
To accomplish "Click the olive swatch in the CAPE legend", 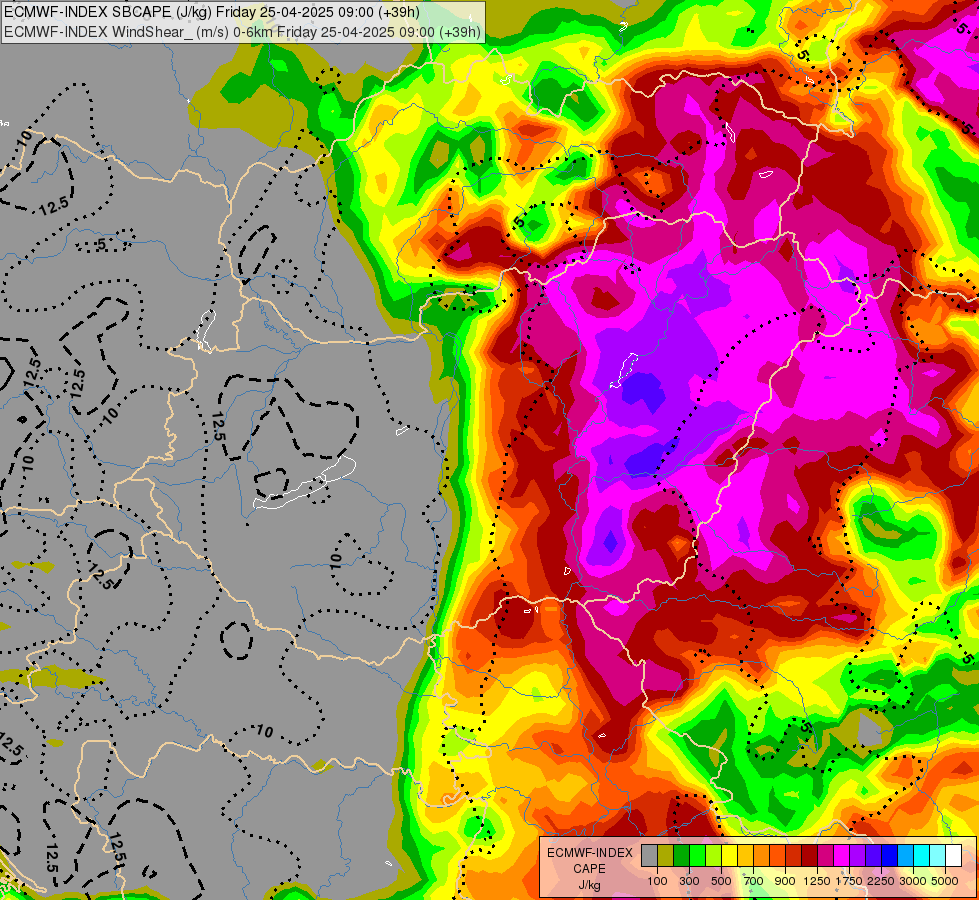I will pyautogui.click(x=666, y=856).
